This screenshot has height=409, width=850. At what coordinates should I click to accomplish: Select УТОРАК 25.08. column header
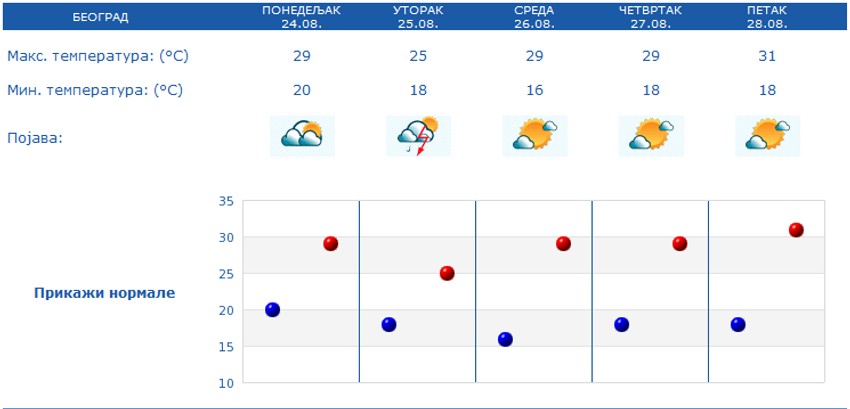[418, 16]
